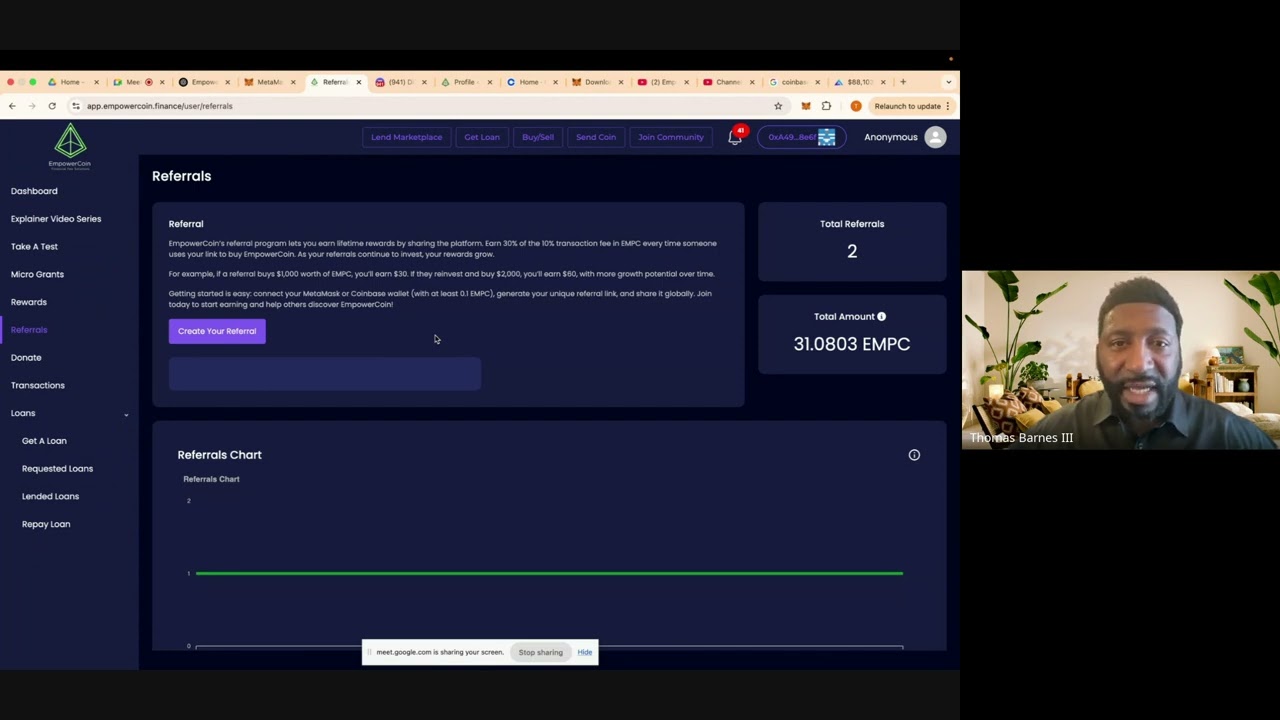Click the Total Referrals count 2
Screen dimensions: 1280x720
pos(852,251)
